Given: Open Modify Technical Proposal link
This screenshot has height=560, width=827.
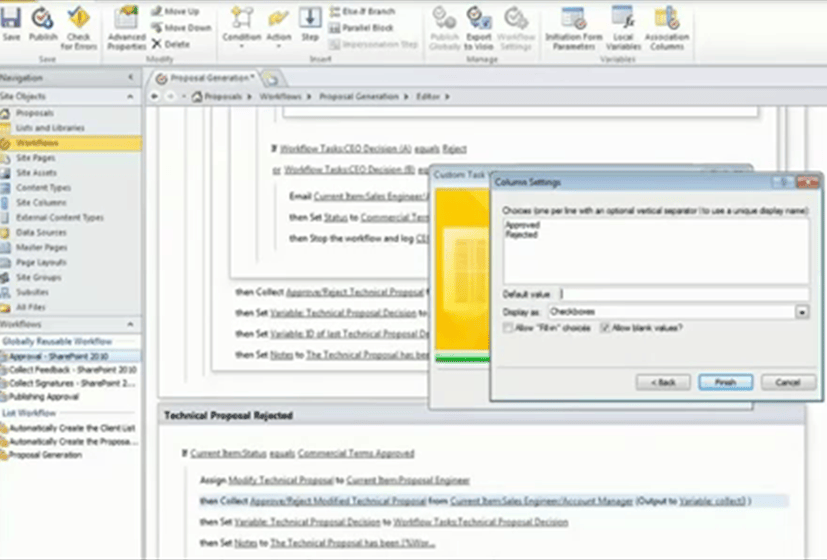Looking at the screenshot, I should [x=281, y=480].
